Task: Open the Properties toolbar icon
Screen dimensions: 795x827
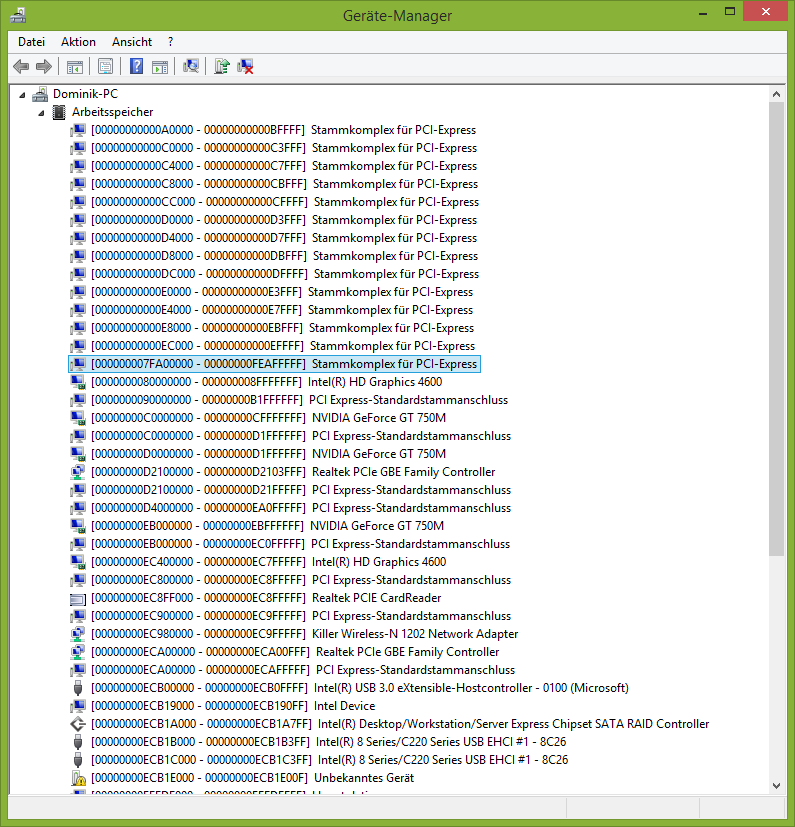Action: tap(106, 66)
